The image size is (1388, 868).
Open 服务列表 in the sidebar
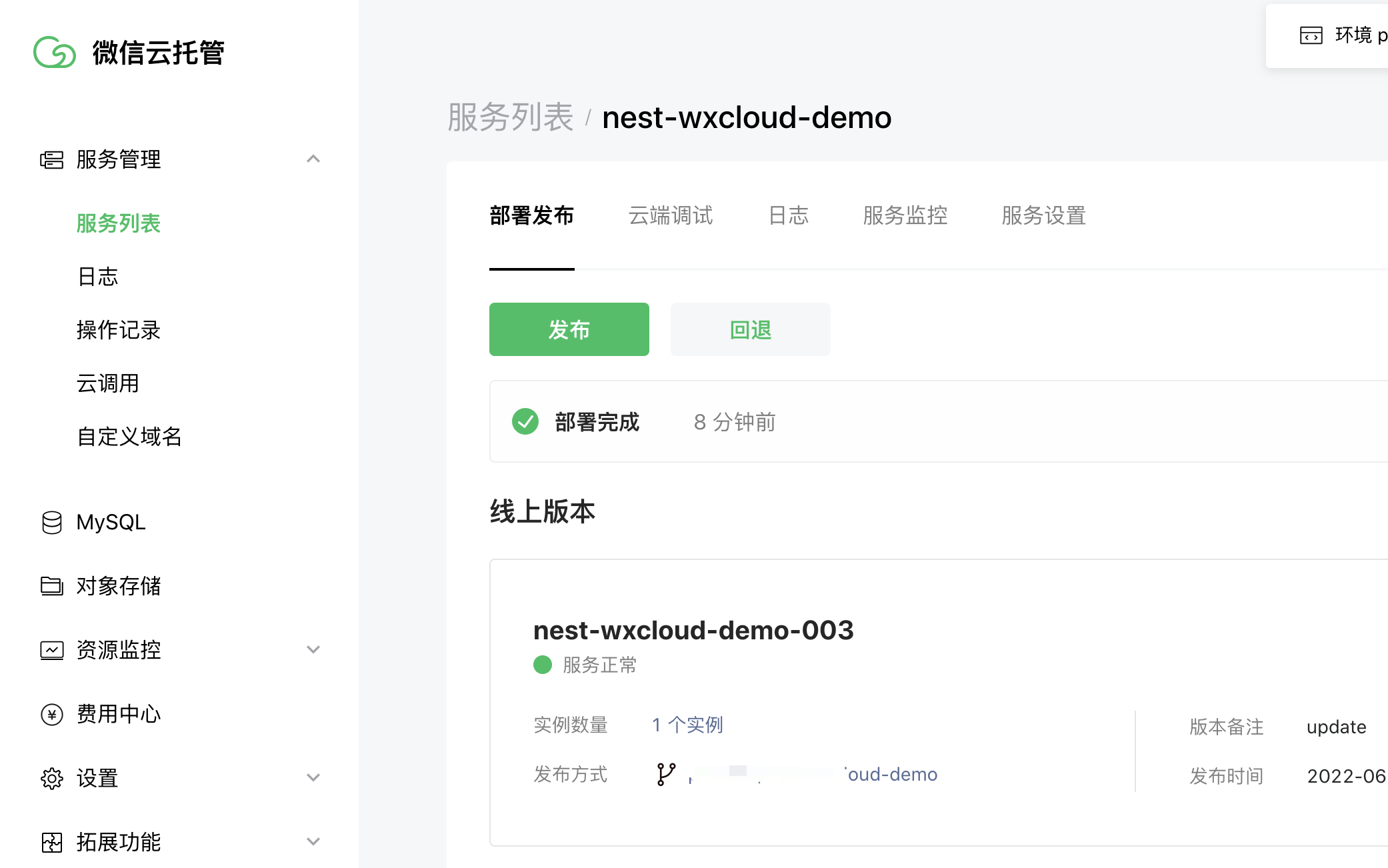point(119,223)
